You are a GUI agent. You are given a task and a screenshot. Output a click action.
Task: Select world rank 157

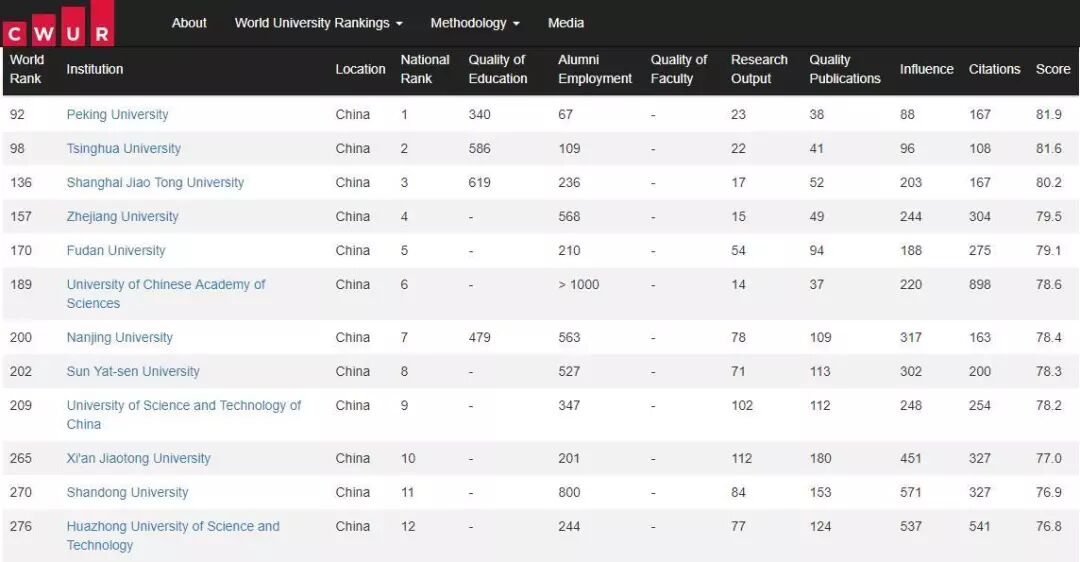coord(21,216)
